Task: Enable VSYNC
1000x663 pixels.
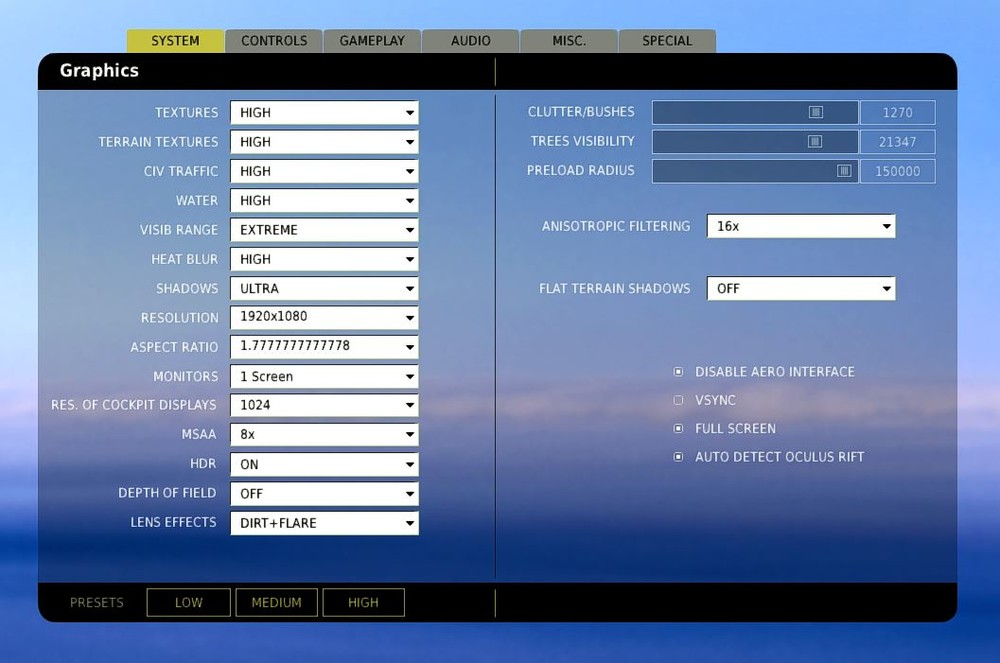Action: pyautogui.click(x=678, y=399)
